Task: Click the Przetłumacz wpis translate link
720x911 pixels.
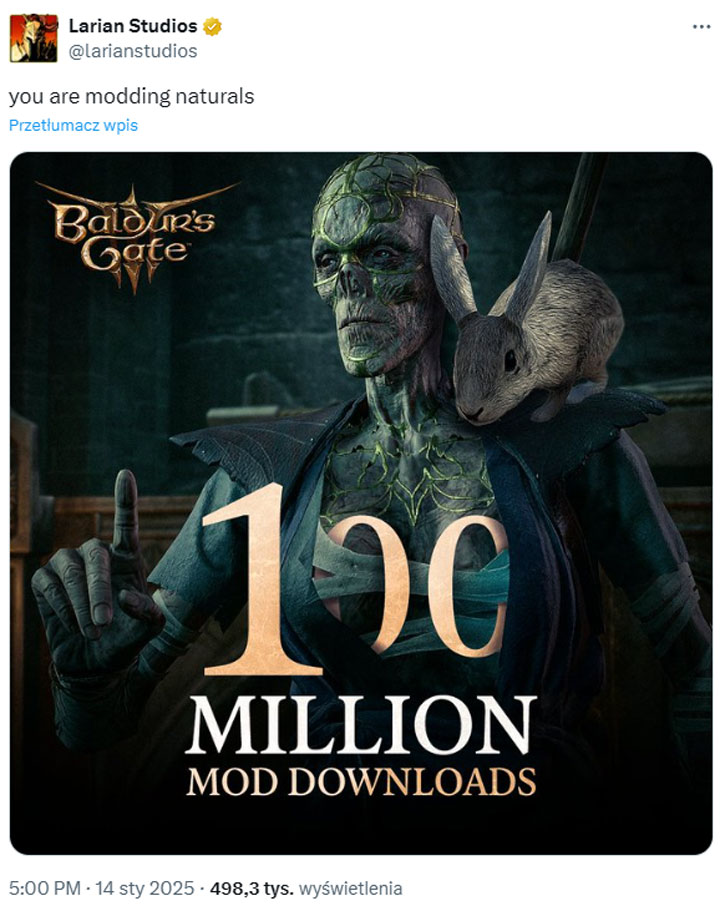Action: pos(73,125)
